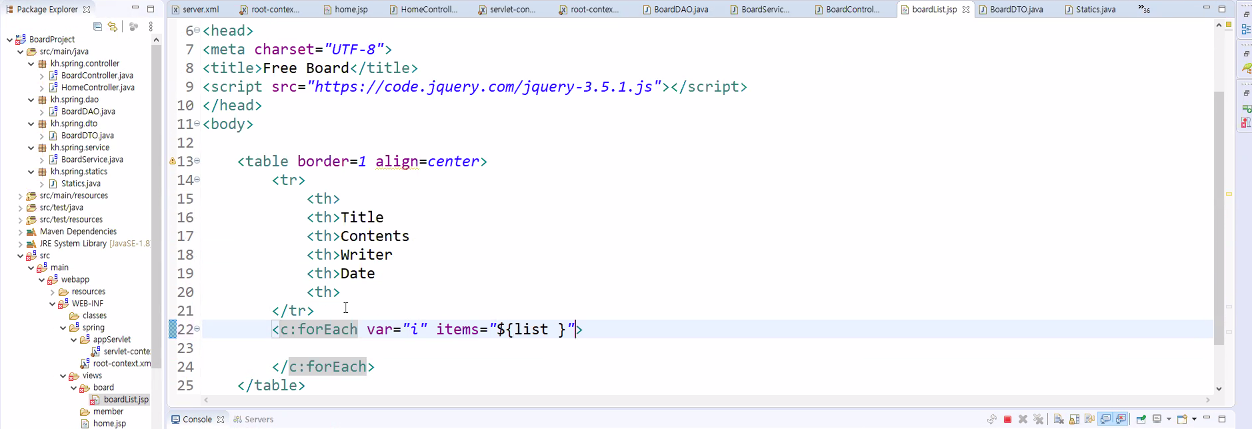Screen dimensions: 1252x429
Task: Click the jQuery URL string on line 9
Action: (x=487, y=87)
